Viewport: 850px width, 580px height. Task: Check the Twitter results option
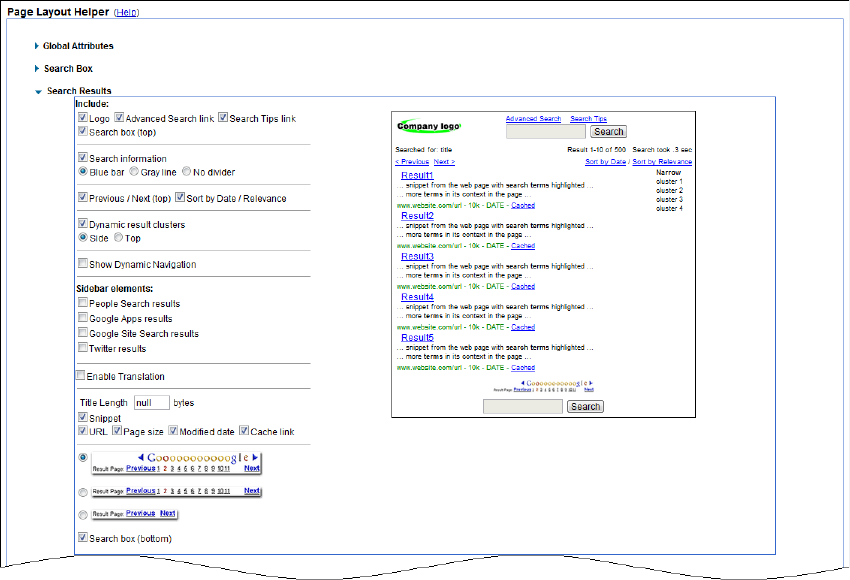tap(83, 349)
